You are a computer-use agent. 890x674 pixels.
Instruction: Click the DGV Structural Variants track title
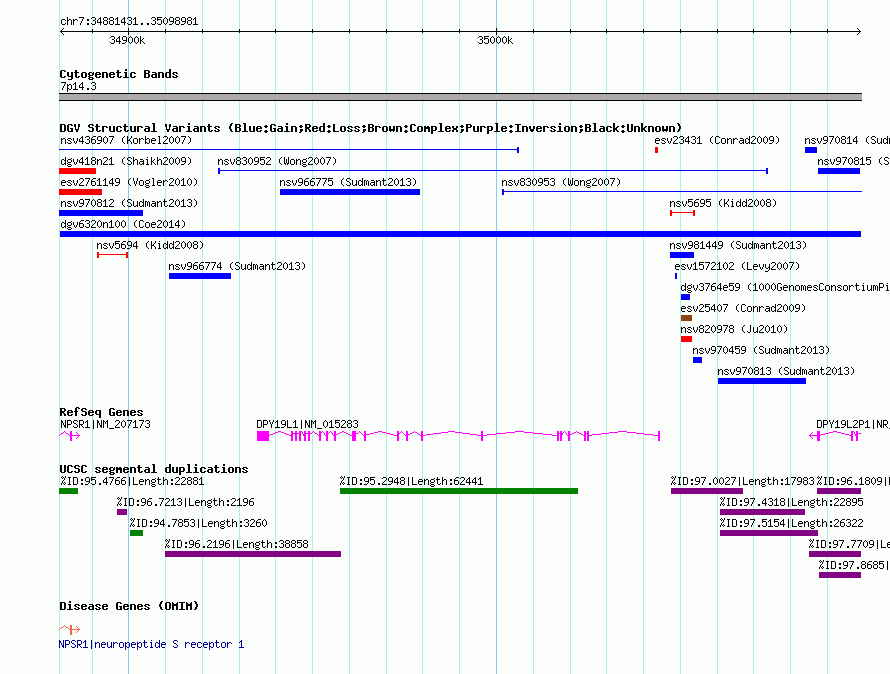point(371,128)
